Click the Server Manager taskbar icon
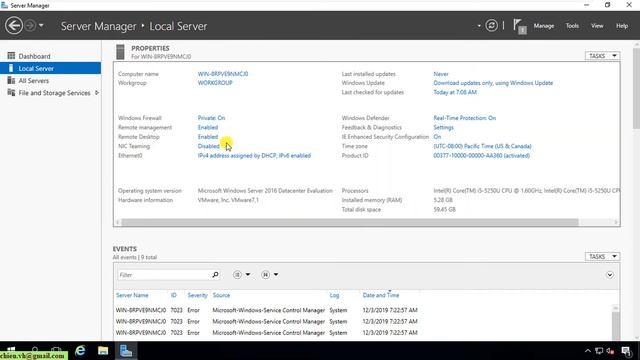Image resolution: width=640 pixels, height=360 pixels. point(126,351)
